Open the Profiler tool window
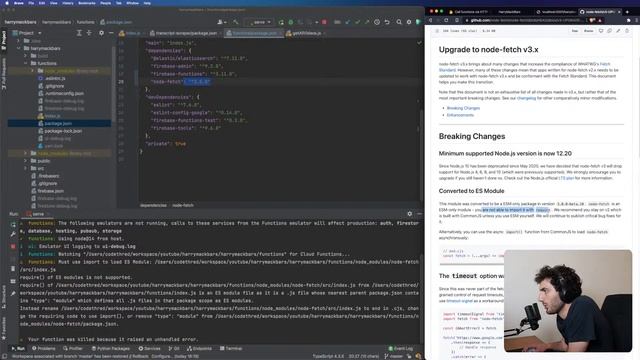640x360 pixels. click(x=73, y=349)
